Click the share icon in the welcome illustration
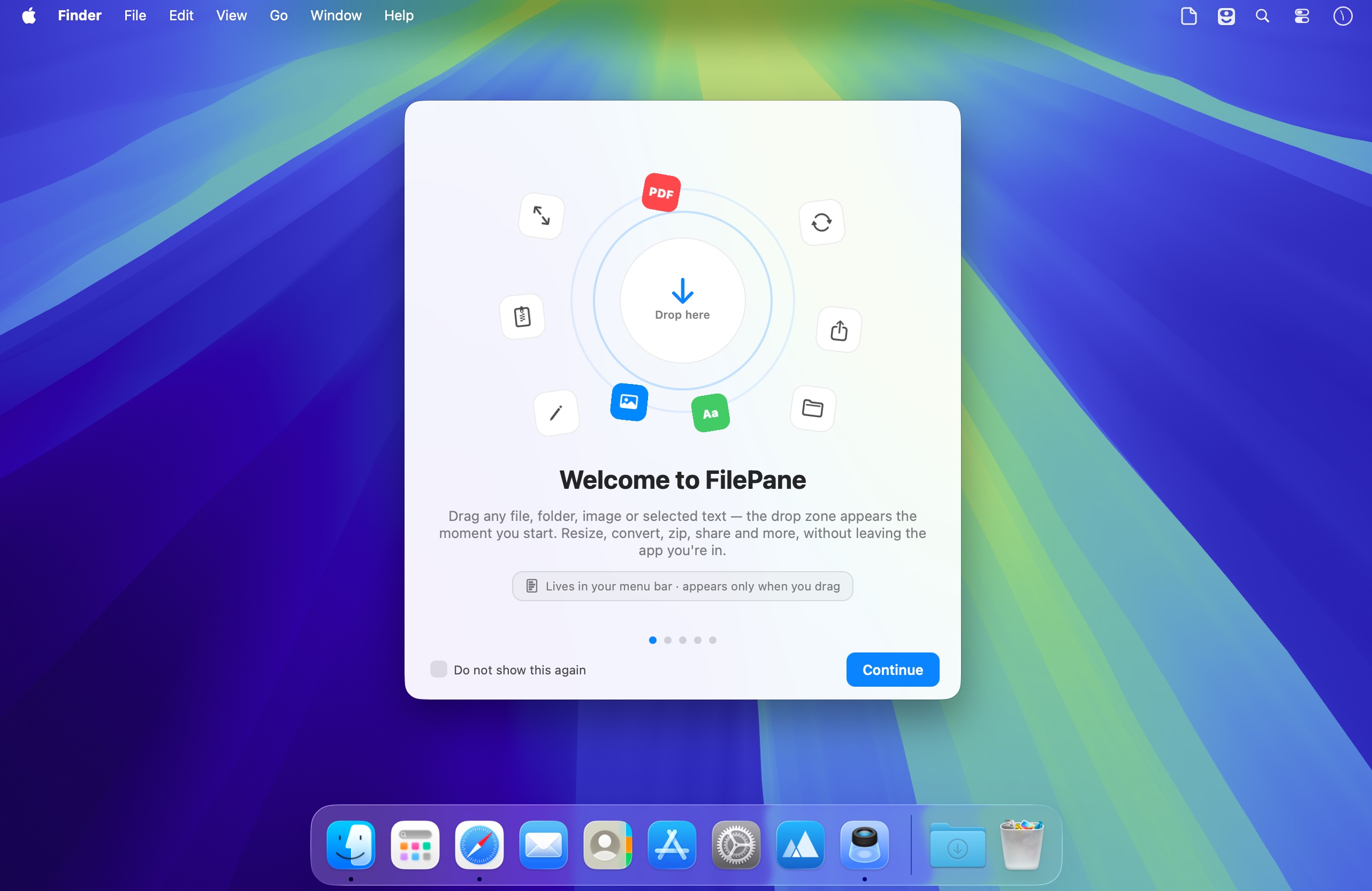The width and height of the screenshot is (1372, 891). click(x=839, y=329)
